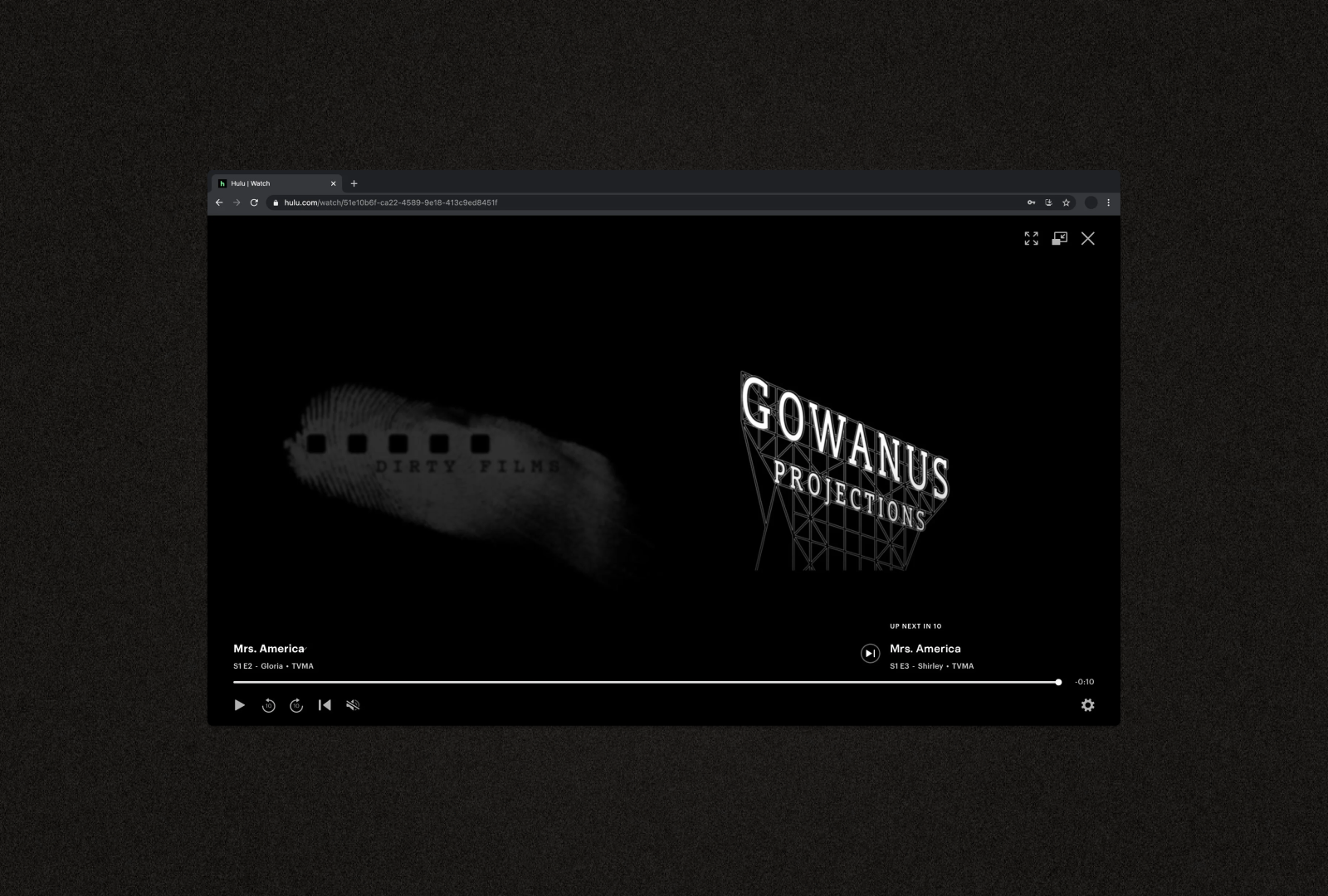Screen dimensions: 1328x896
Task: Seek to middle of progress bar
Action: point(646,682)
